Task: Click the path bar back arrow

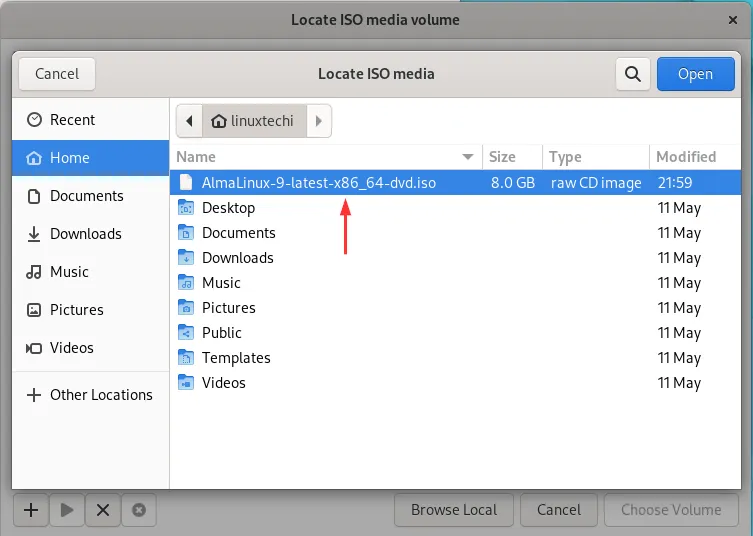Action: tap(189, 121)
